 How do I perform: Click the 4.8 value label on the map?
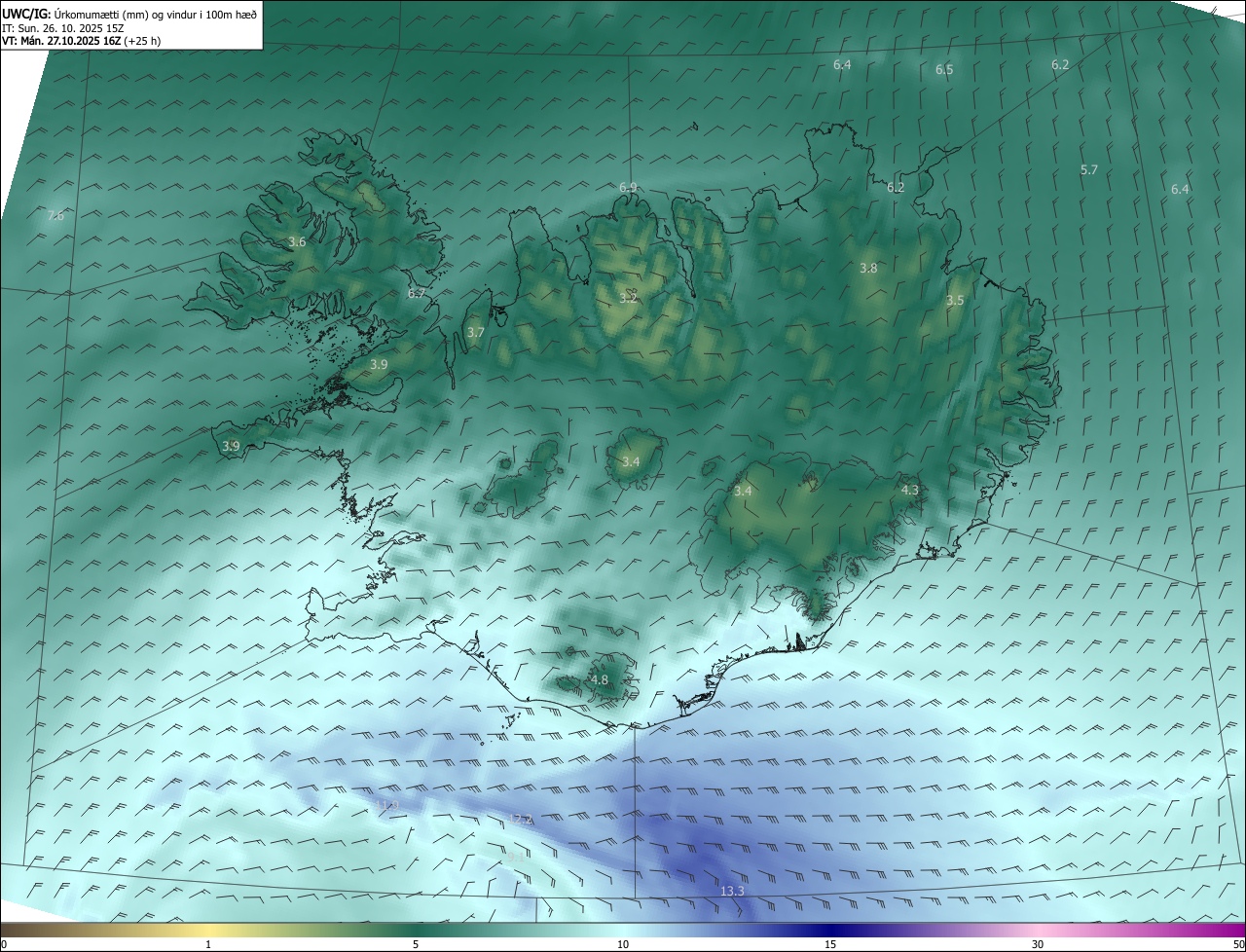(x=600, y=679)
